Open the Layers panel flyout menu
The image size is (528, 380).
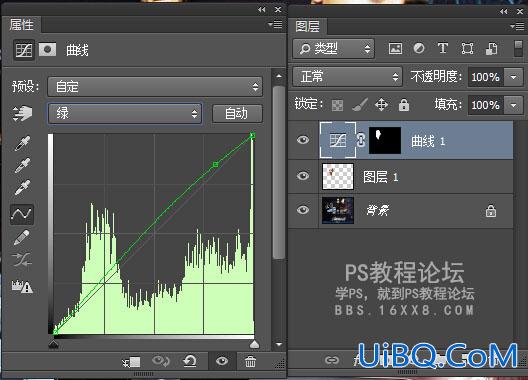pos(517,26)
